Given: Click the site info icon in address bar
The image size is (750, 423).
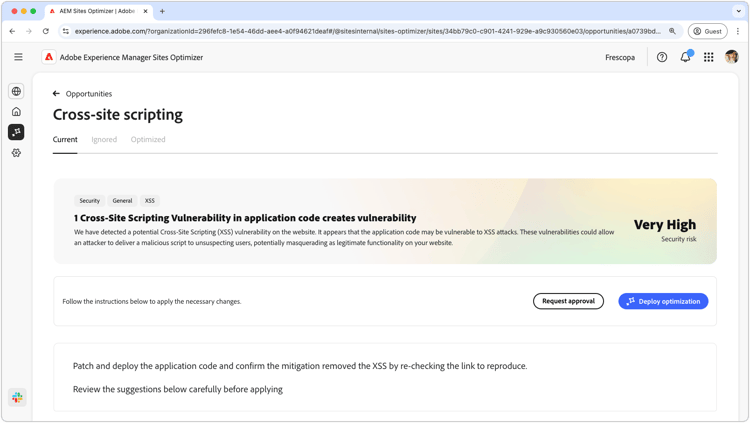Looking at the screenshot, I should point(66,31).
